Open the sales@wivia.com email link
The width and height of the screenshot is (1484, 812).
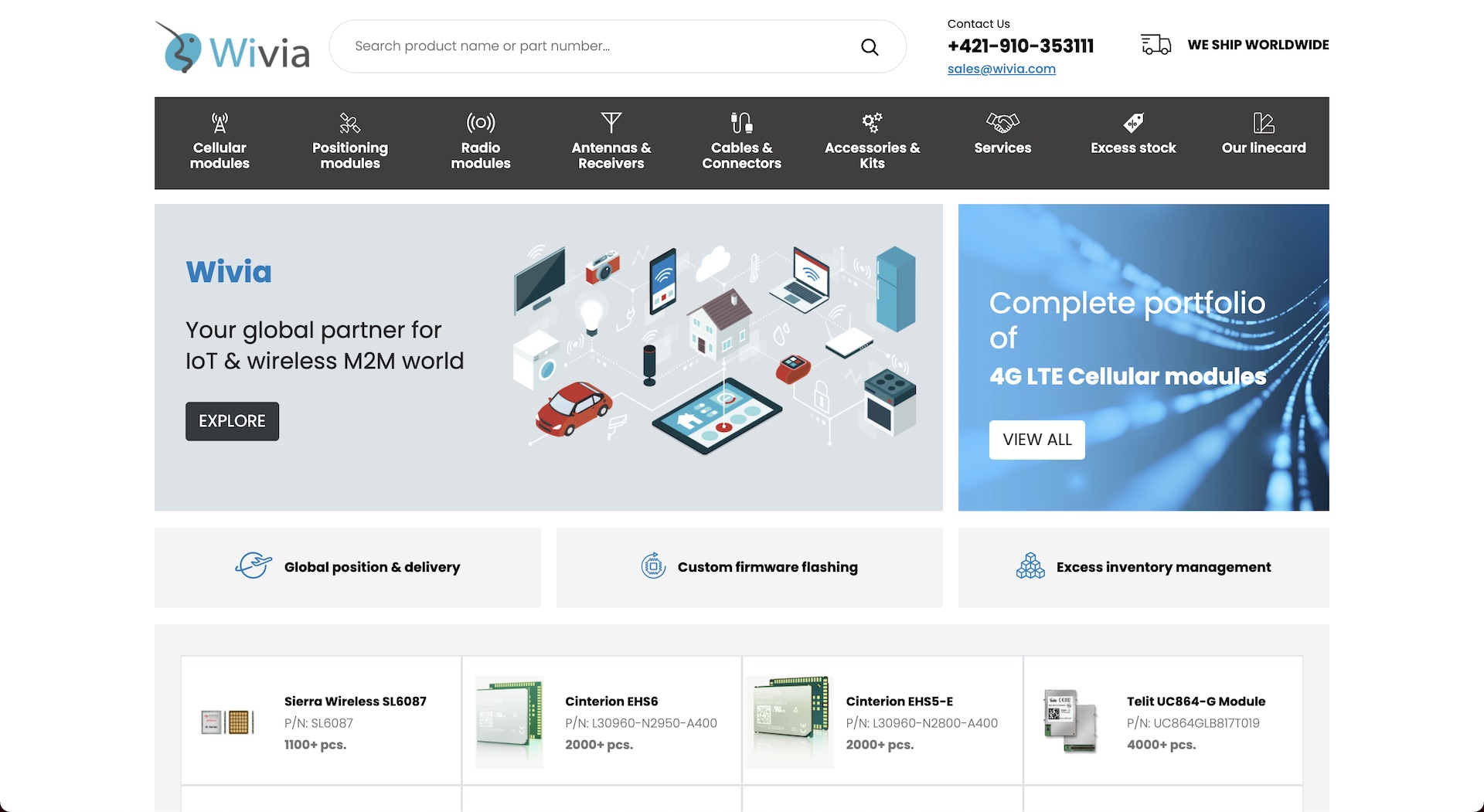[1001, 69]
